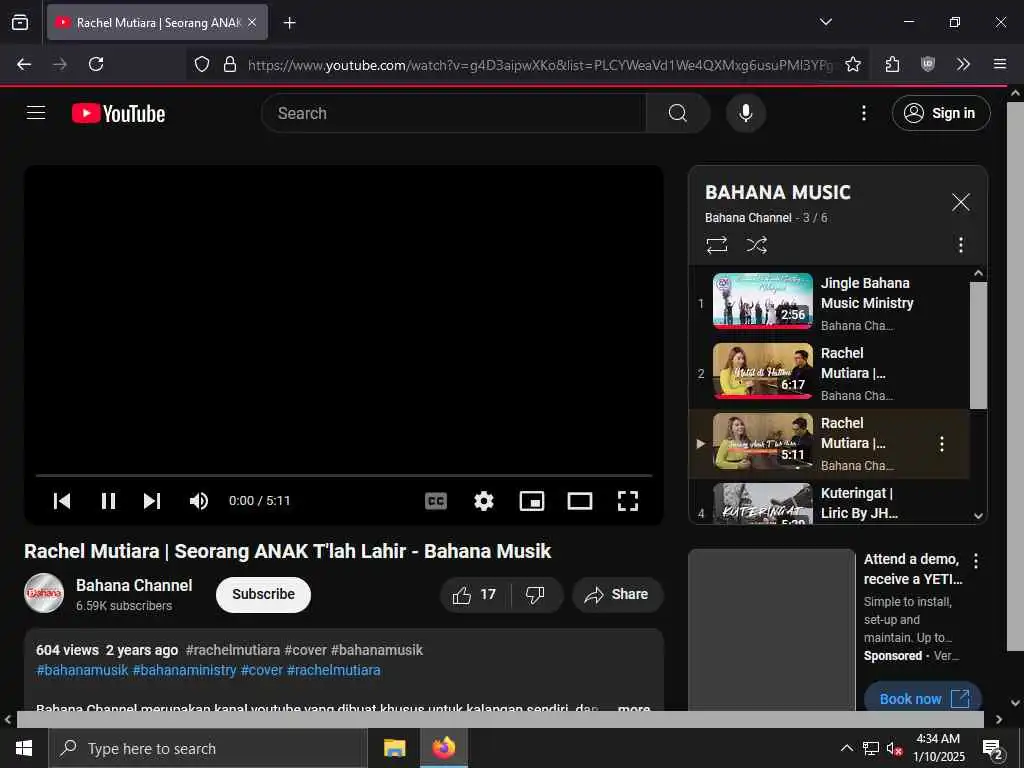Like the video
1024x768 pixels.
[x=475, y=594]
